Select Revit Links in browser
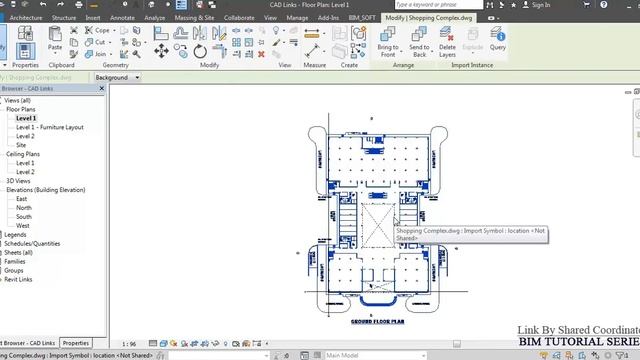This screenshot has width=640, height=360. pos(18,280)
